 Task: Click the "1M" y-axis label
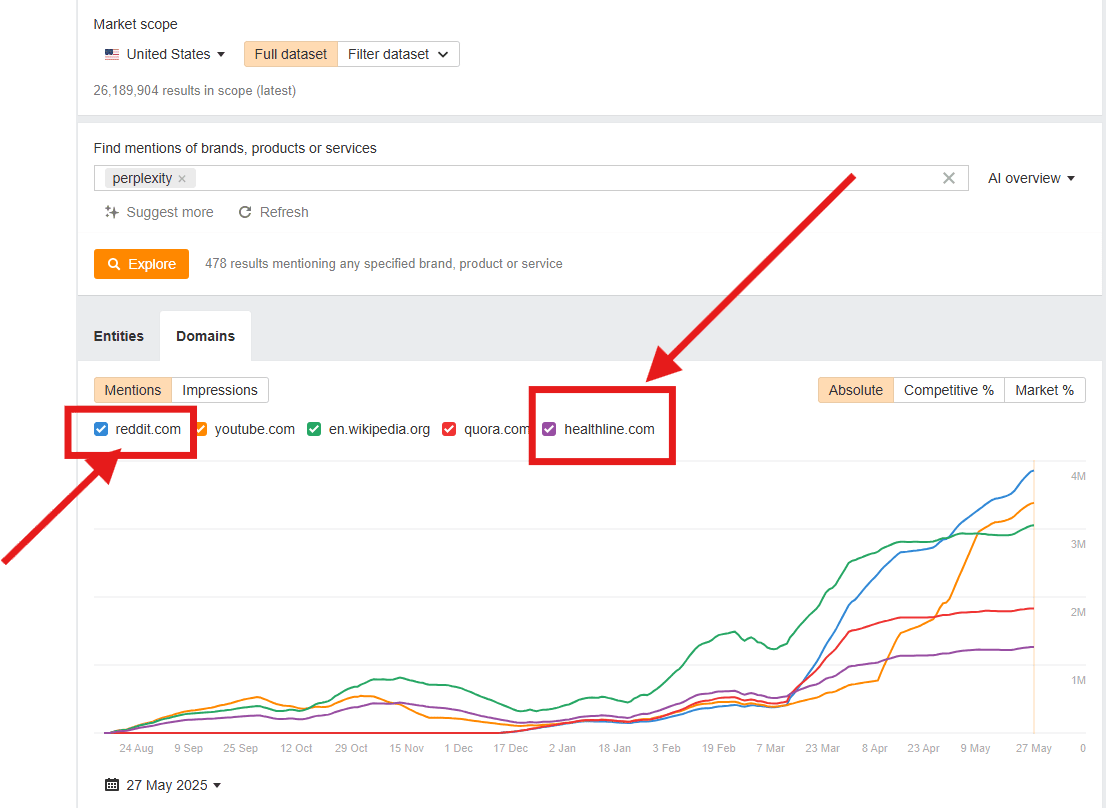(1078, 680)
